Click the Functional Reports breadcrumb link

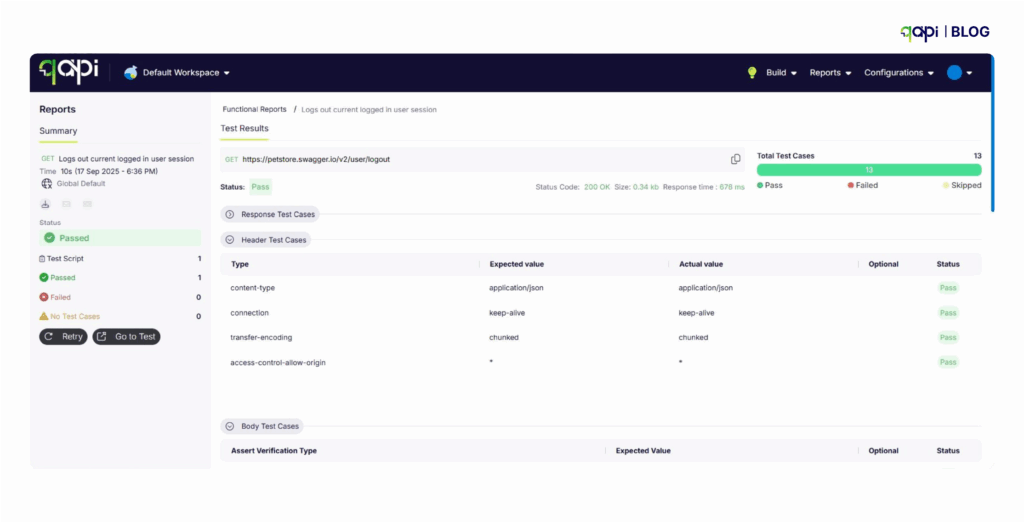254,109
